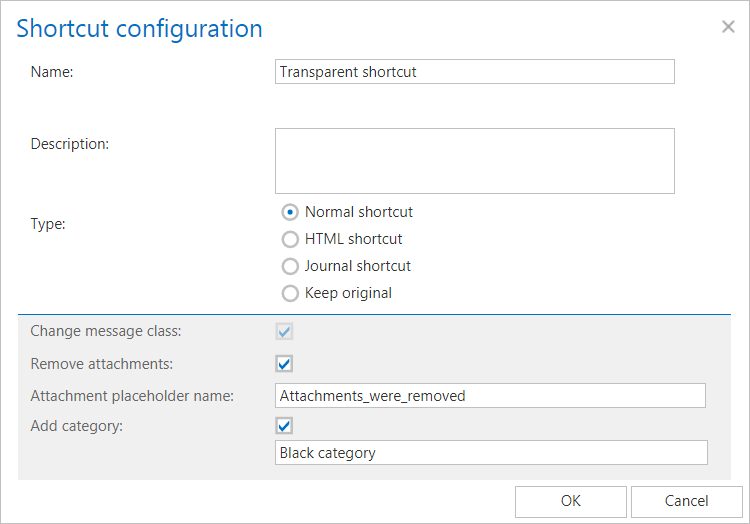Click the Black category text field
Viewport: 750px width, 524px height.
point(490,453)
